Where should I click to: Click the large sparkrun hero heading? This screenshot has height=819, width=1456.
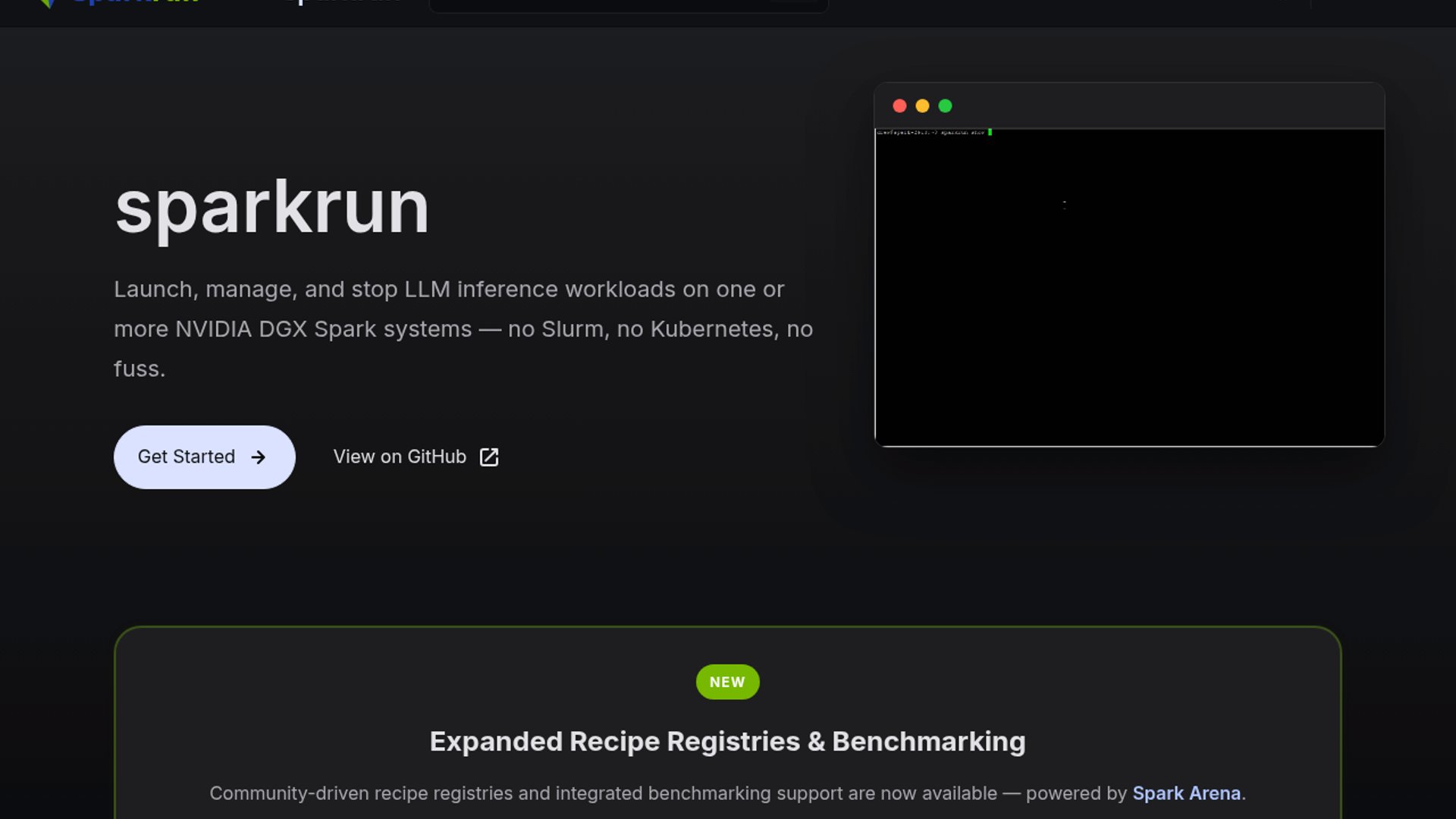(271, 208)
